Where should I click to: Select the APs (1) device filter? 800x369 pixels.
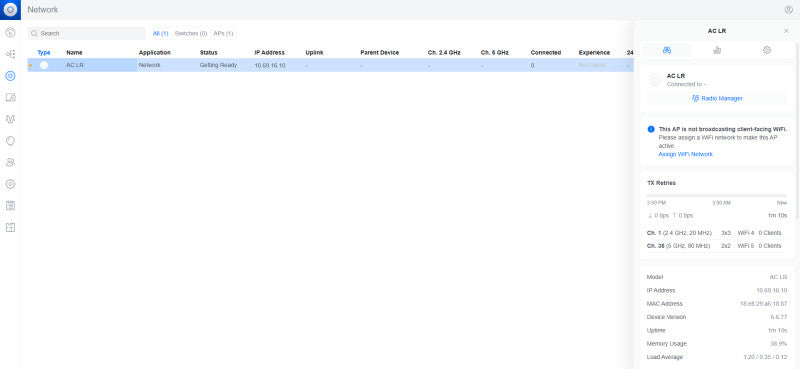click(223, 33)
